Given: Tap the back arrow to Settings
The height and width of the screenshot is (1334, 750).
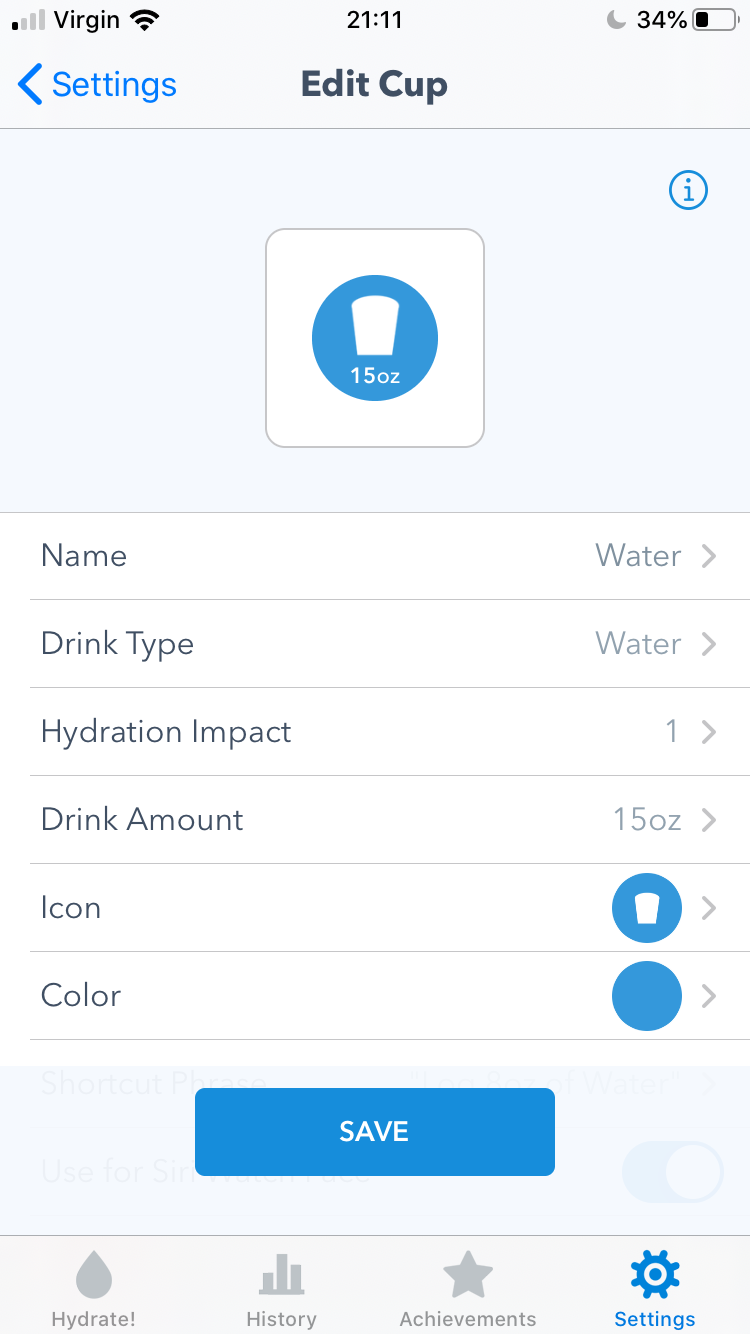Looking at the screenshot, I should click(x=31, y=85).
